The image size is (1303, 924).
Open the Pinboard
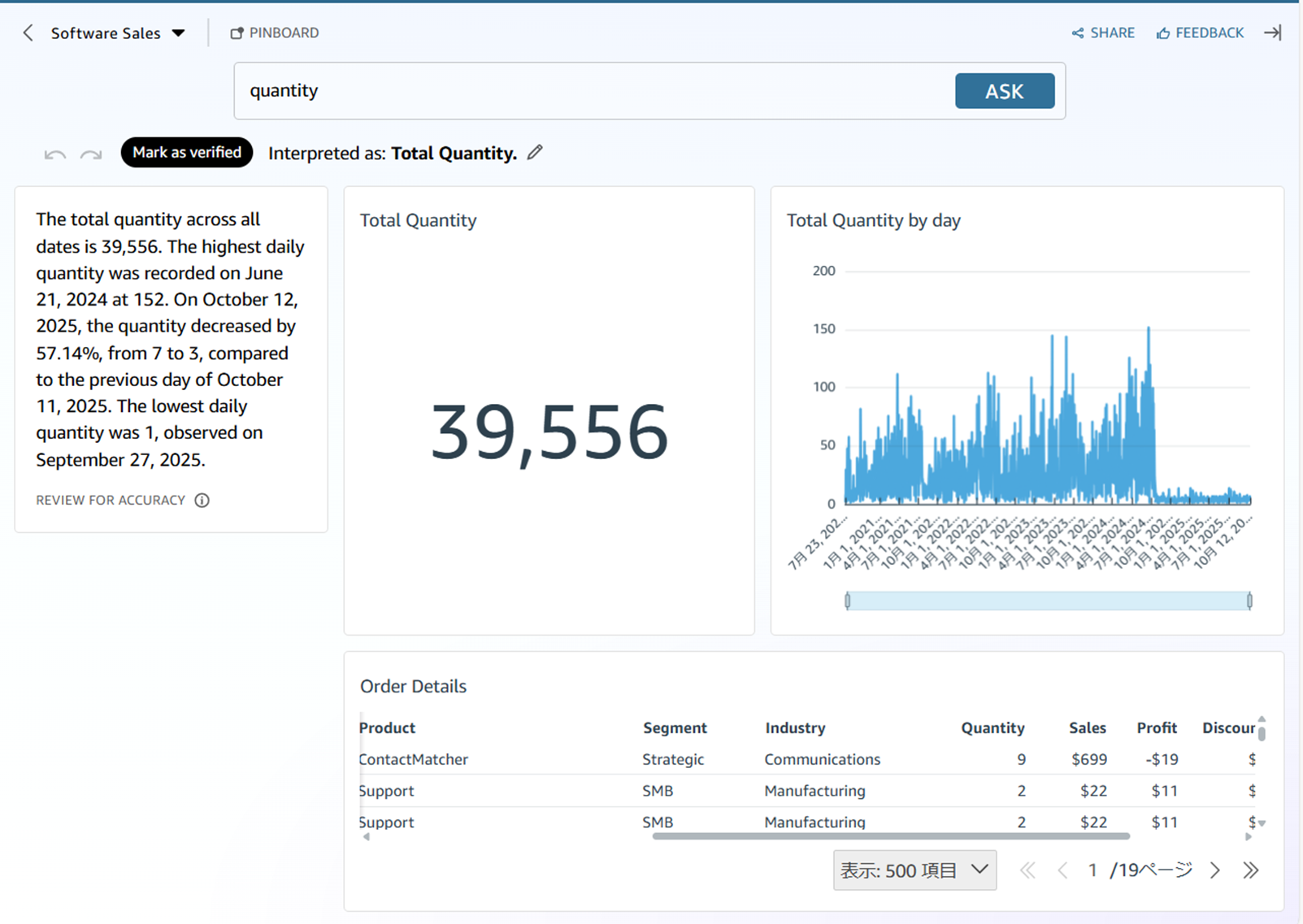coord(275,33)
